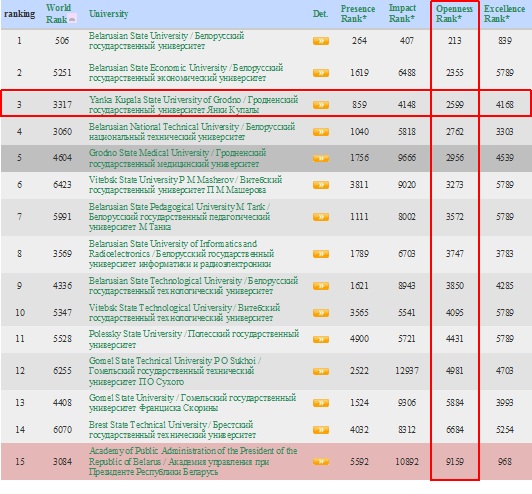This screenshot has width=532, height=494.
Task: Open details arrow for Polessky State University
Action: click(321, 339)
